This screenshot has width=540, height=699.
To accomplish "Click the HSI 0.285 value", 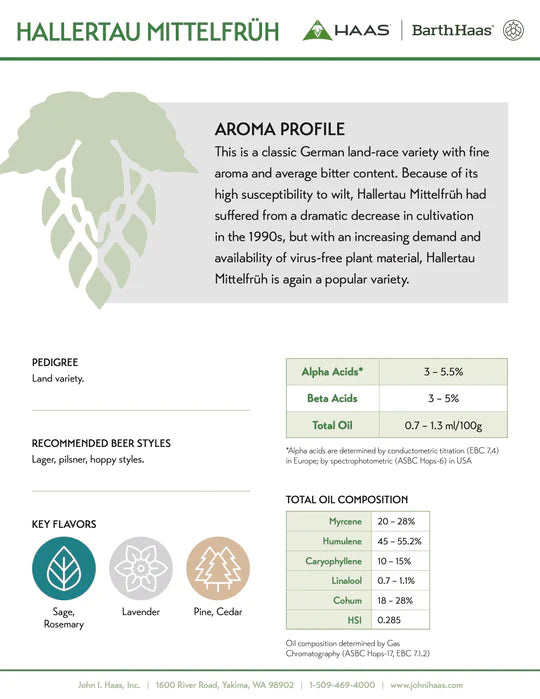I will pyautogui.click(x=389, y=620).
